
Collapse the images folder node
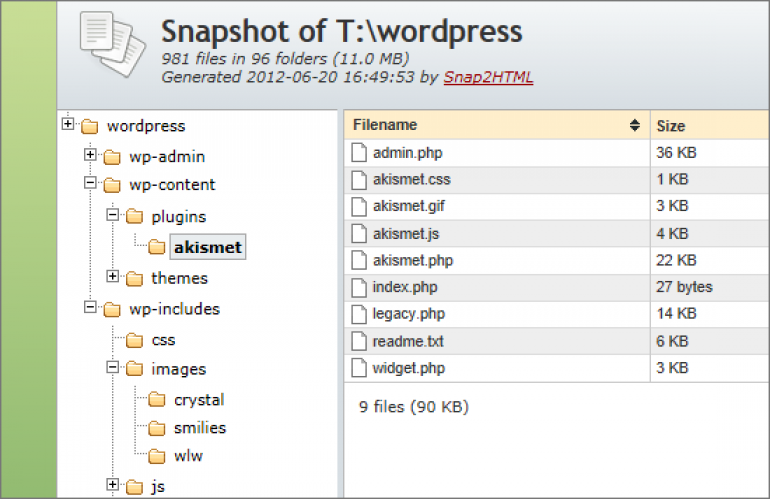[x=112, y=367]
